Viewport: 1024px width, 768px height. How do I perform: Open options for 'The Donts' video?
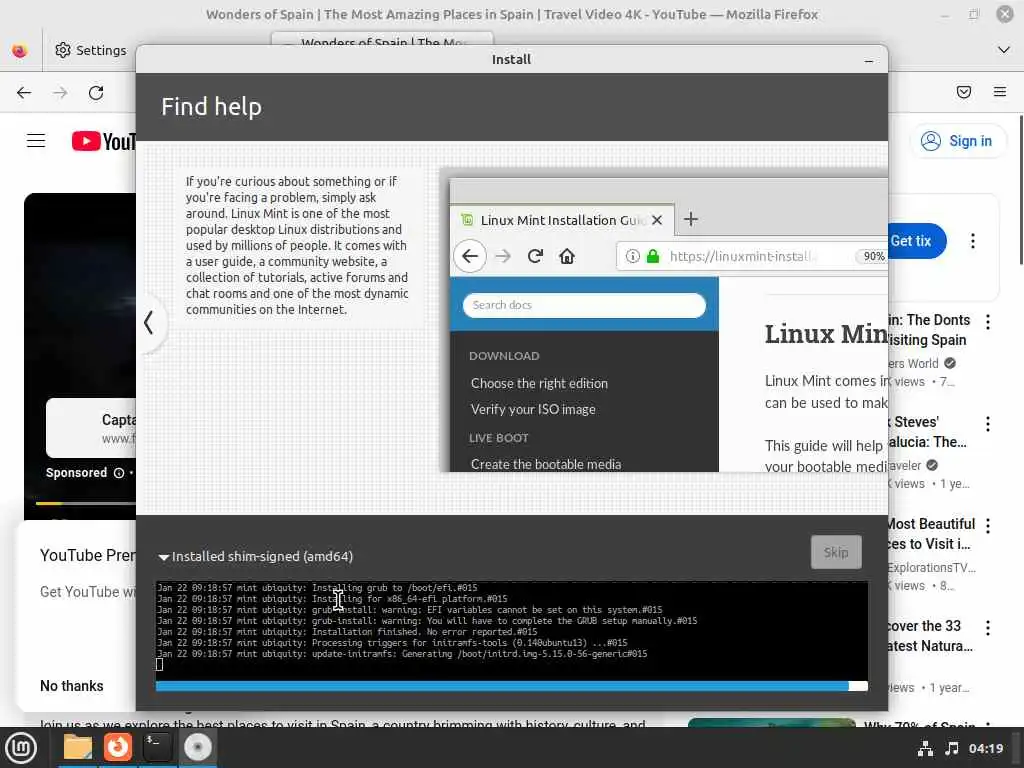(x=988, y=322)
